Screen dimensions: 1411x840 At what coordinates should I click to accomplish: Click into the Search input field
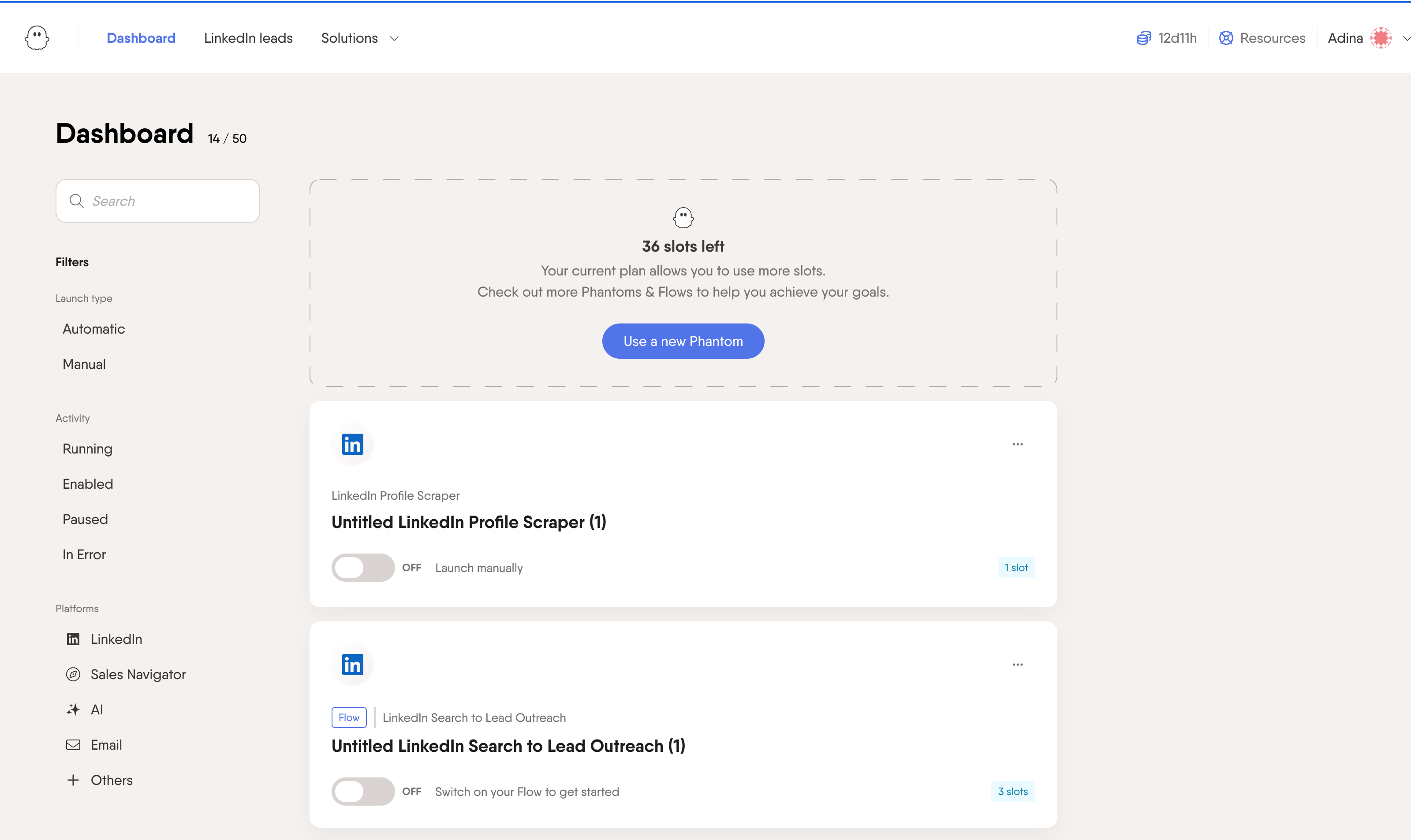point(157,201)
